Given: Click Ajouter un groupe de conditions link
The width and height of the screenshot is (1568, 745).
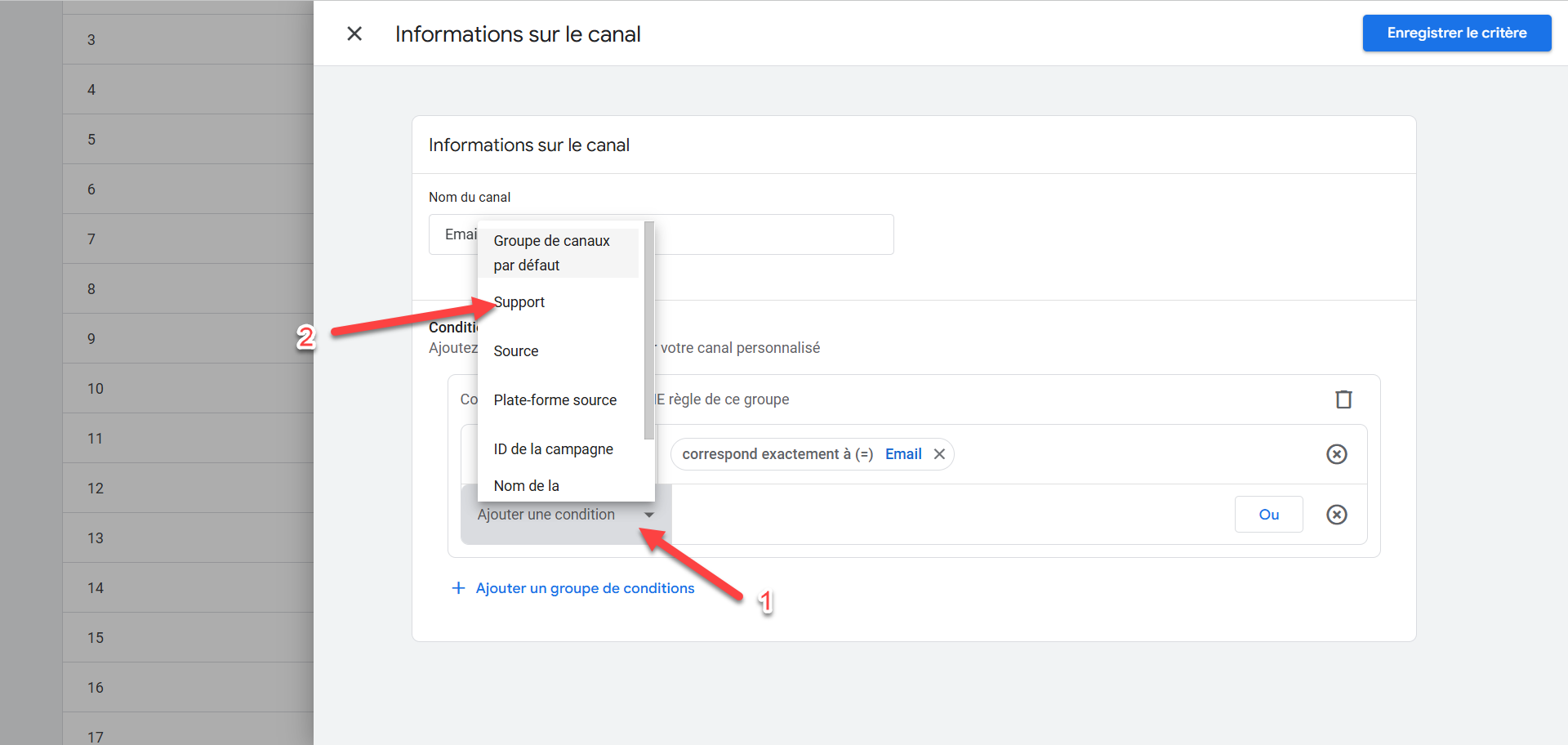Looking at the screenshot, I should [x=585, y=588].
